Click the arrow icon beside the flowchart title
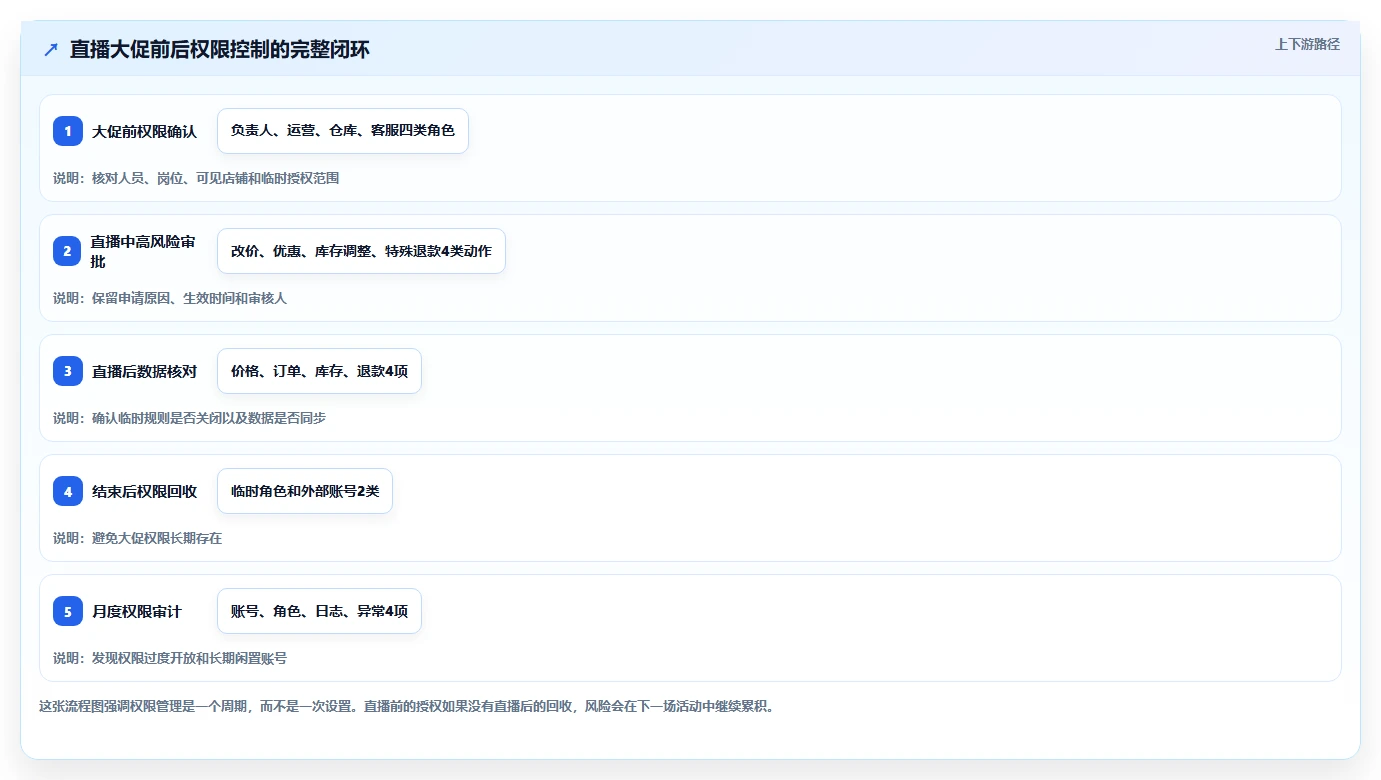Screen dimensions: 1381x780 point(51,49)
